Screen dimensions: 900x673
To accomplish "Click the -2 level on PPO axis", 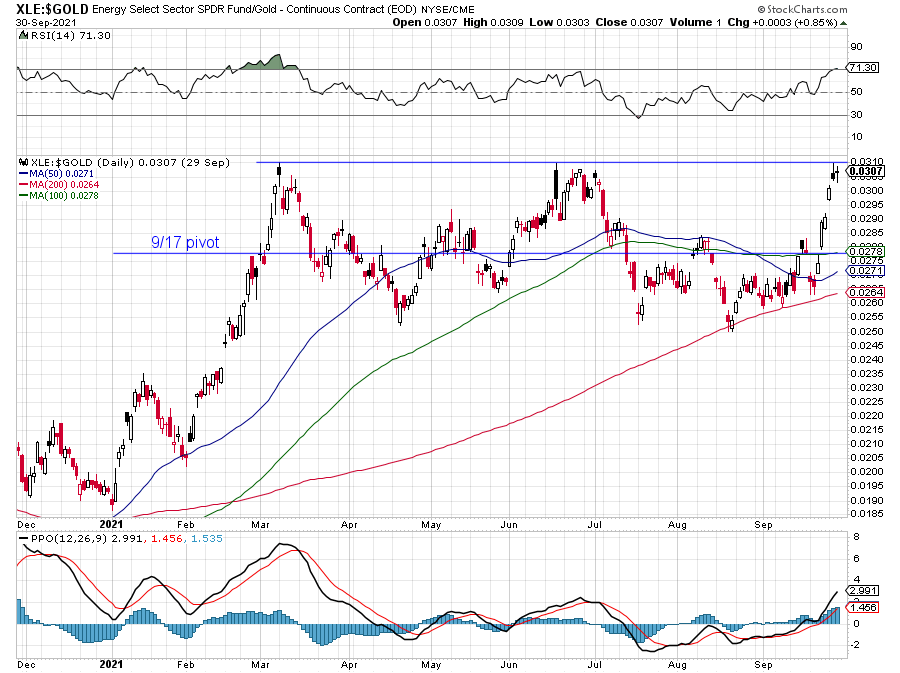I will pyautogui.click(x=855, y=645).
